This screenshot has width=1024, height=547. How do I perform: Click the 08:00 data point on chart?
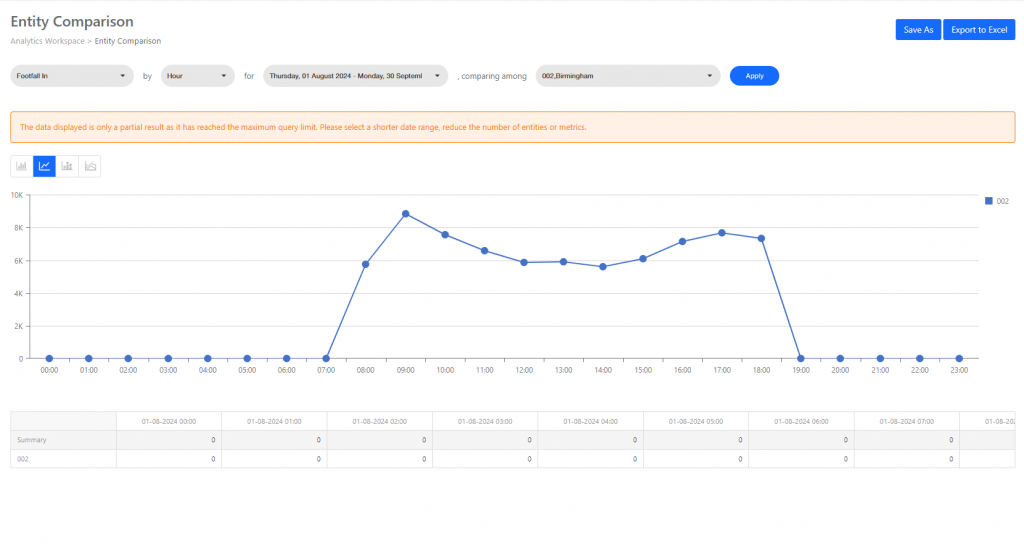pos(366,264)
